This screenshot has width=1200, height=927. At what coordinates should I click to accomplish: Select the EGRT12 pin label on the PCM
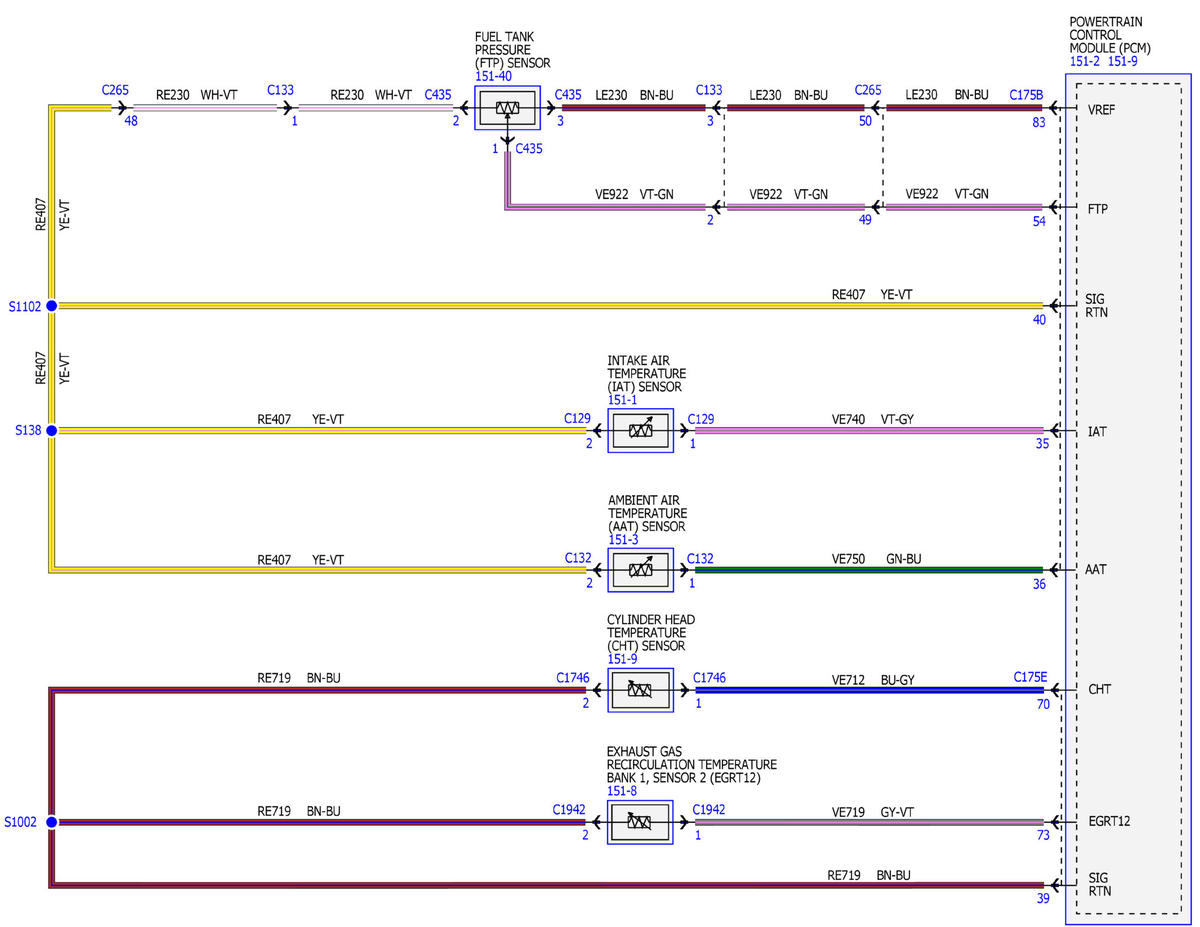point(1111,822)
